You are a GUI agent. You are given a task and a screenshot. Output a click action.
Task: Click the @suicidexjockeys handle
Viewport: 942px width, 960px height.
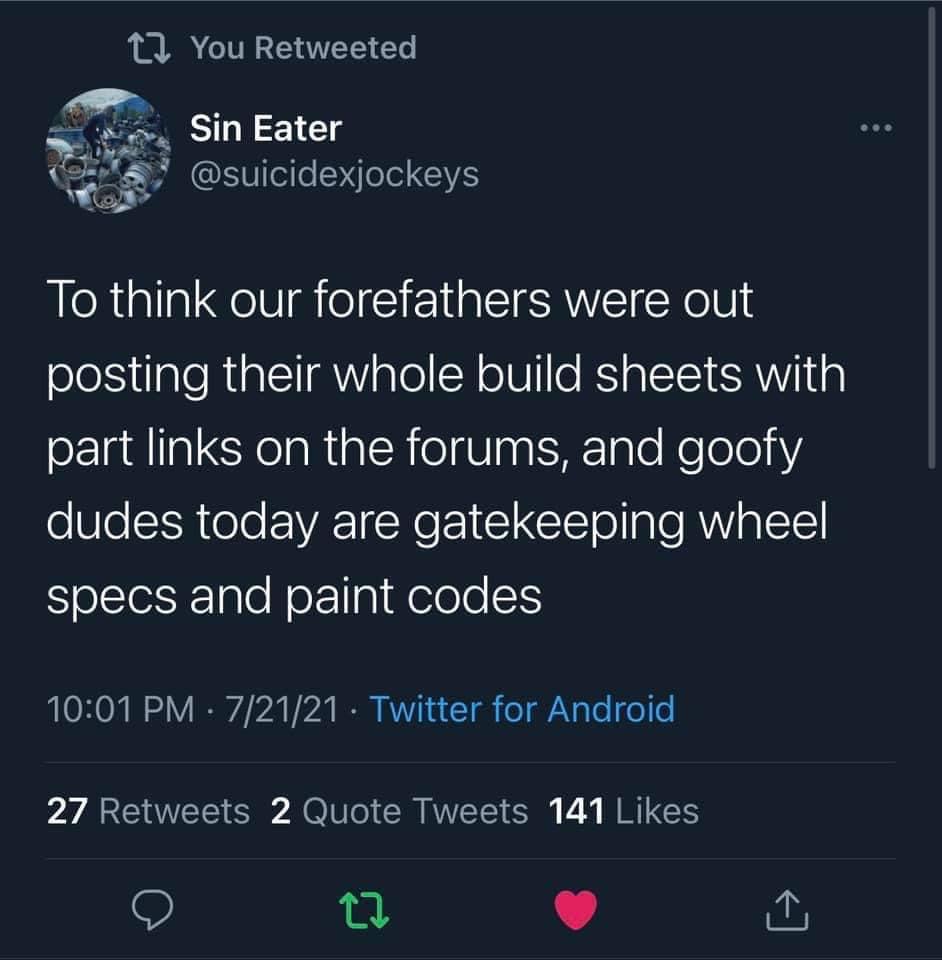[331, 174]
